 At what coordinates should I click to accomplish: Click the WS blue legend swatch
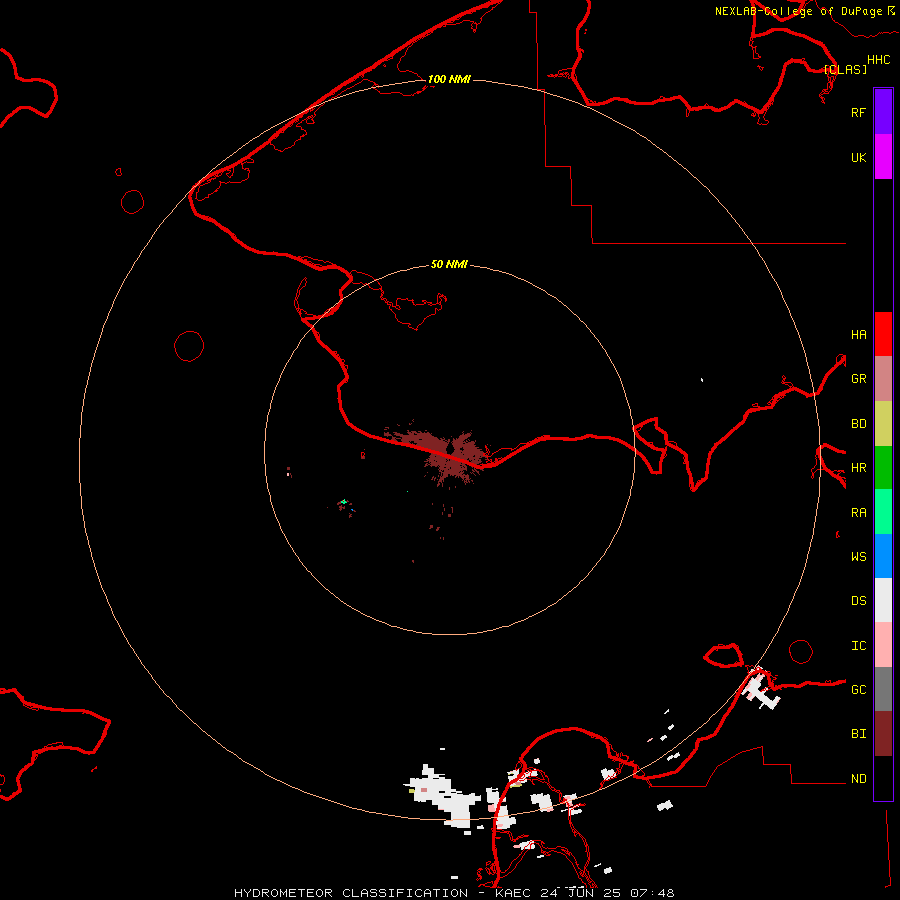coord(883,556)
